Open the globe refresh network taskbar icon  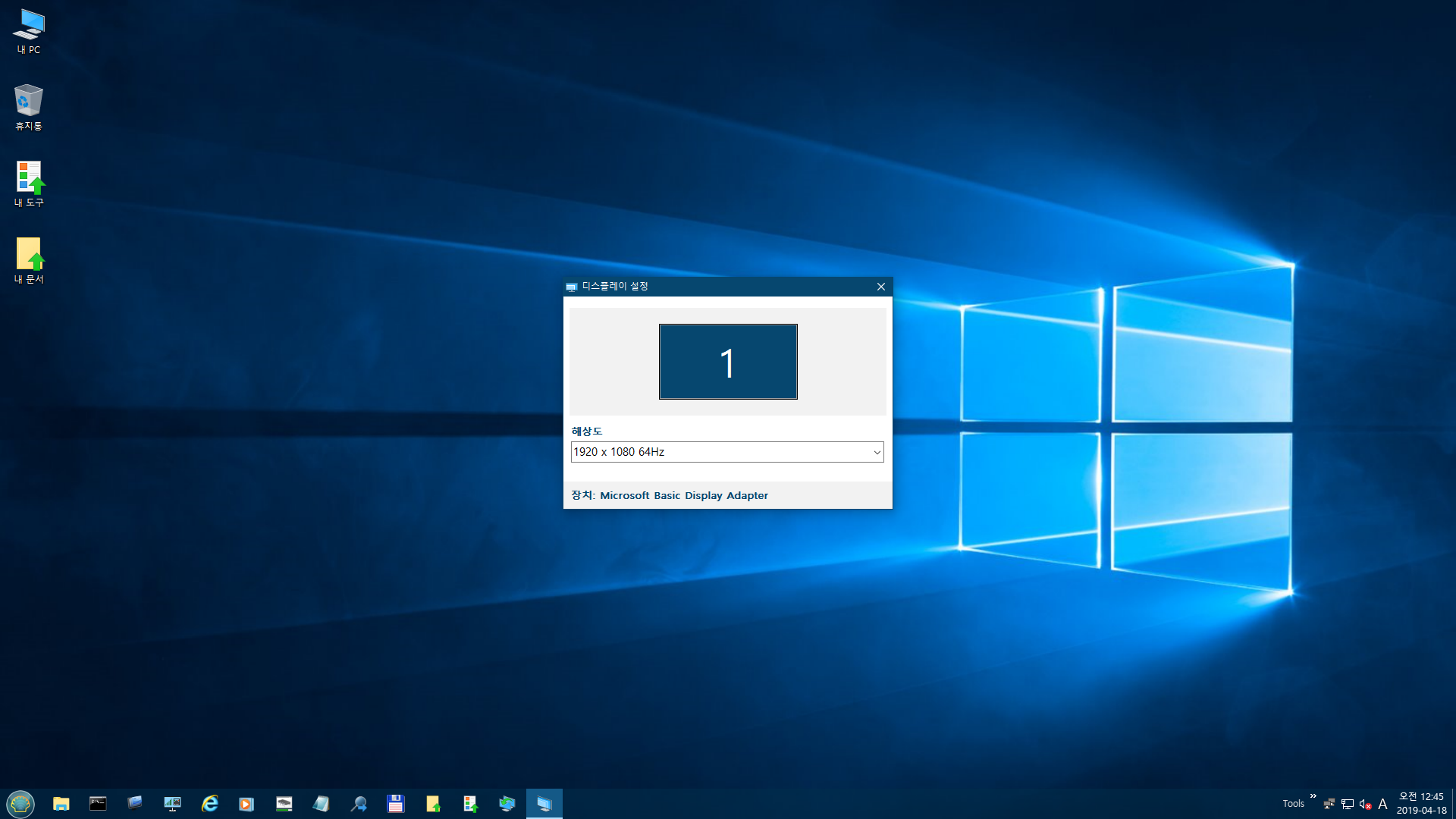507,804
